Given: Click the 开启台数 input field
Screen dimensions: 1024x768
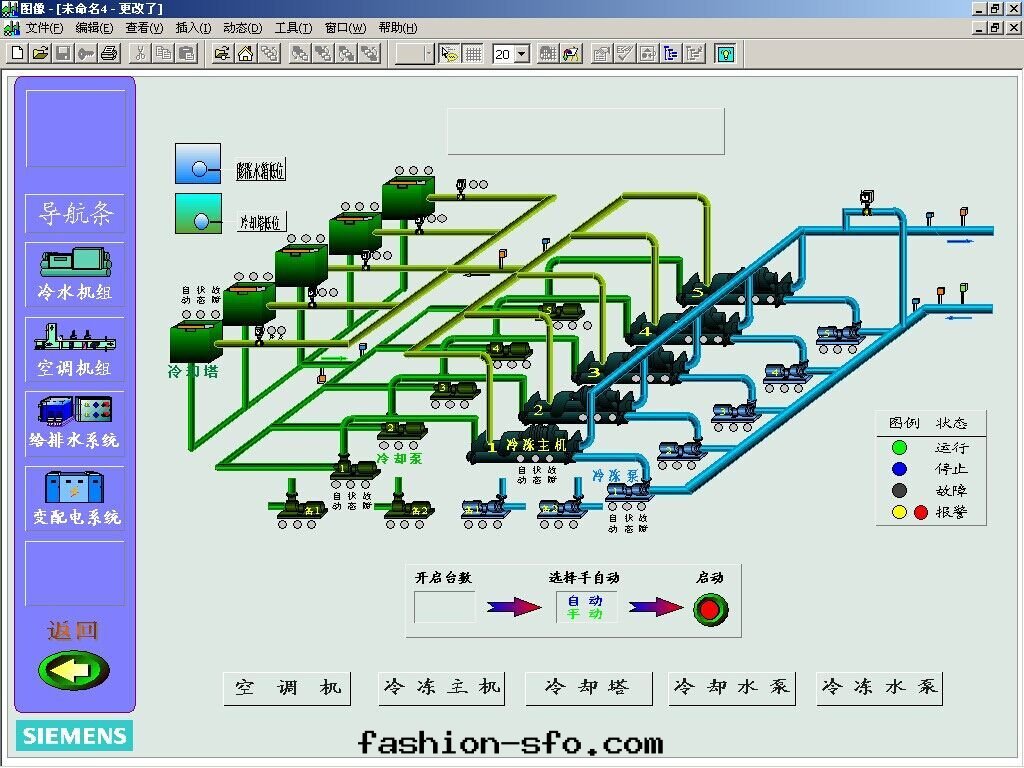Looking at the screenshot, I should coord(444,607).
